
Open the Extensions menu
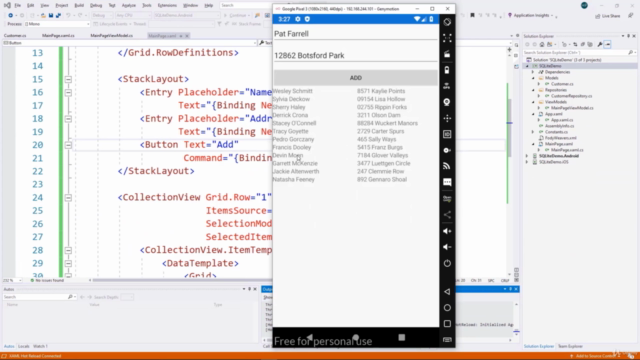point(167,5)
